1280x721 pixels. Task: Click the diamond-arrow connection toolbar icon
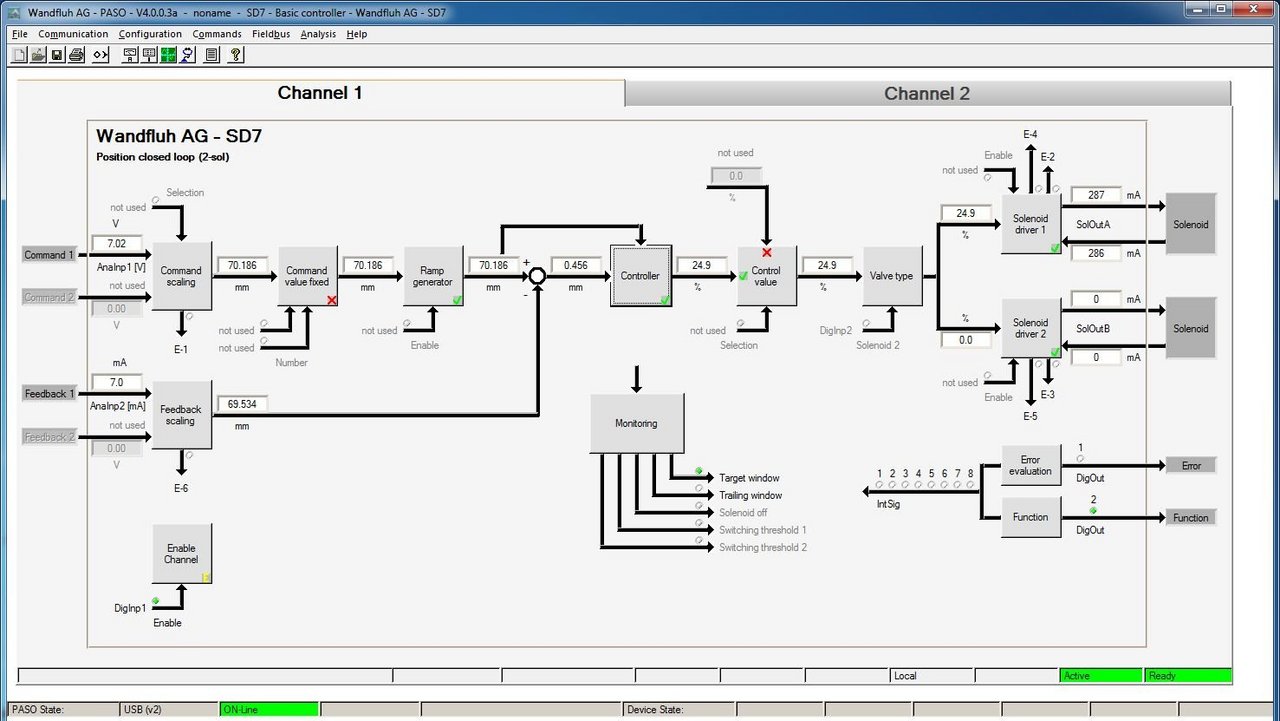100,55
